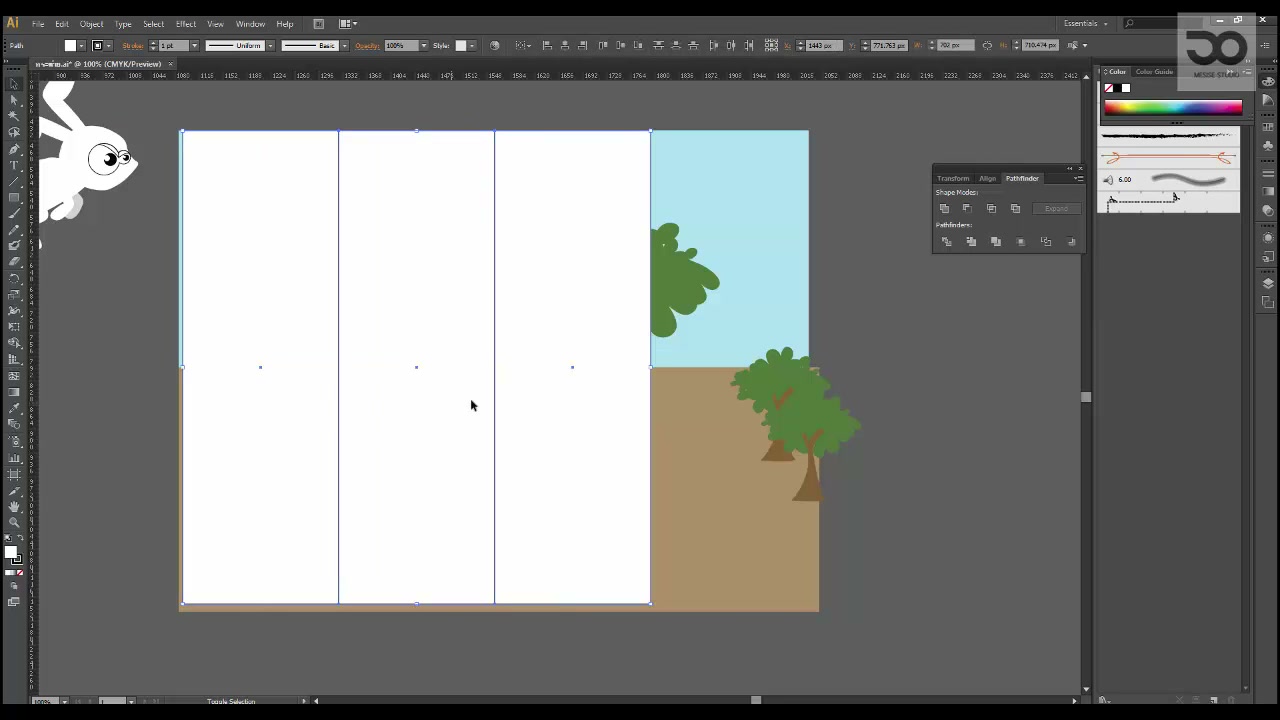Open the Gradient panel from the dock
This screenshot has width=1280, height=720.
[1268, 193]
